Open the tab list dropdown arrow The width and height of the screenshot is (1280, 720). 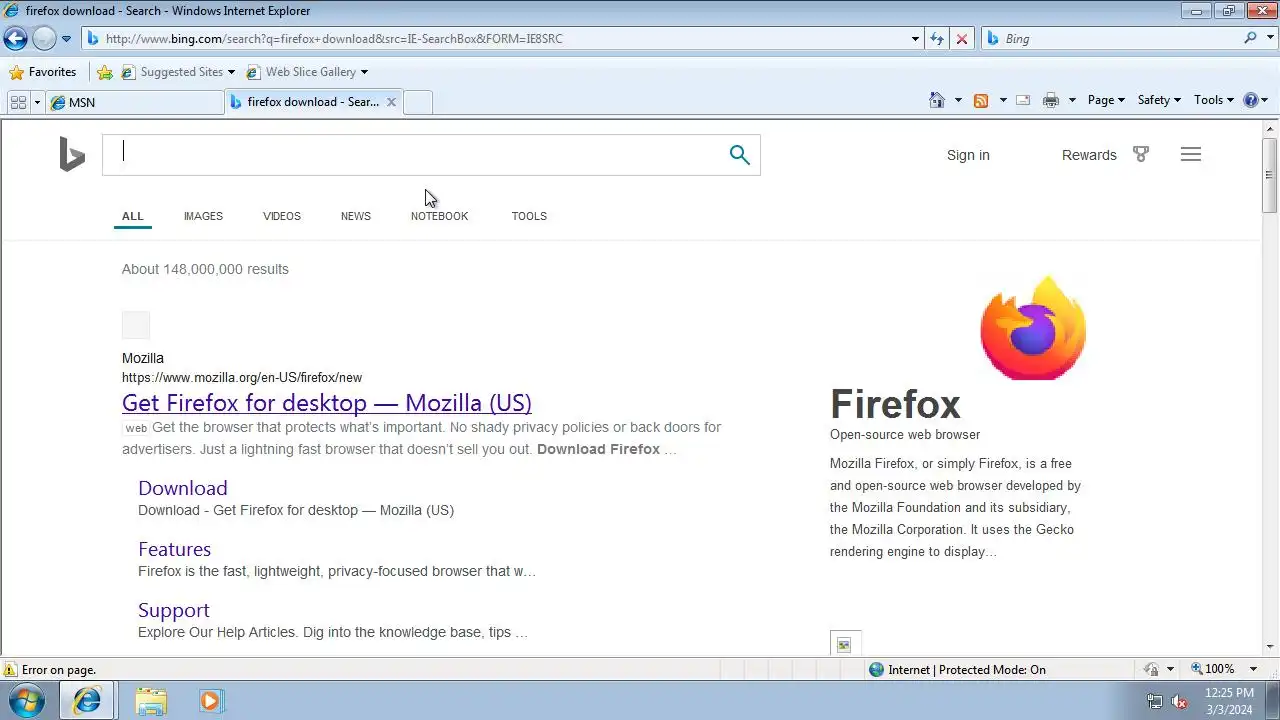[37, 102]
